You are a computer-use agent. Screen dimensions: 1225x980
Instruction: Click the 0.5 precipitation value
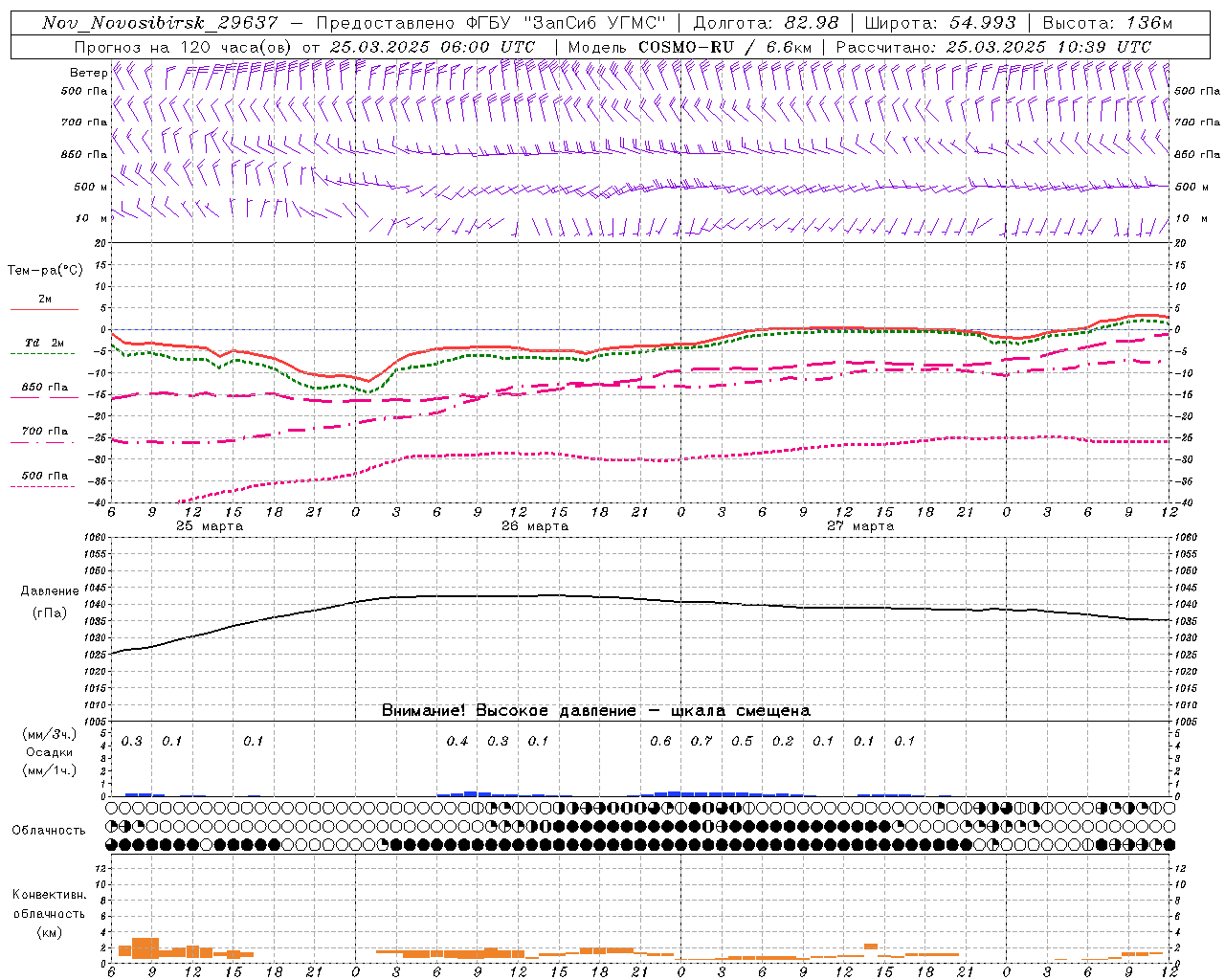(742, 742)
